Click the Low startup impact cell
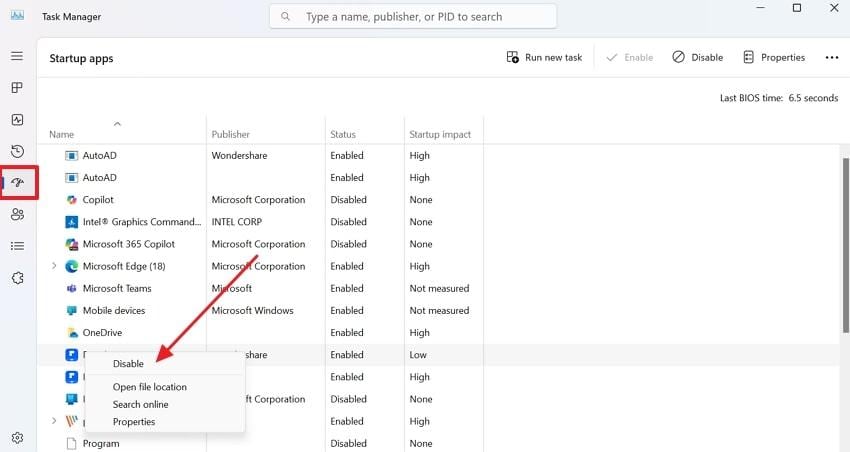Viewport: 850px width, 452px height. point(418,355)
